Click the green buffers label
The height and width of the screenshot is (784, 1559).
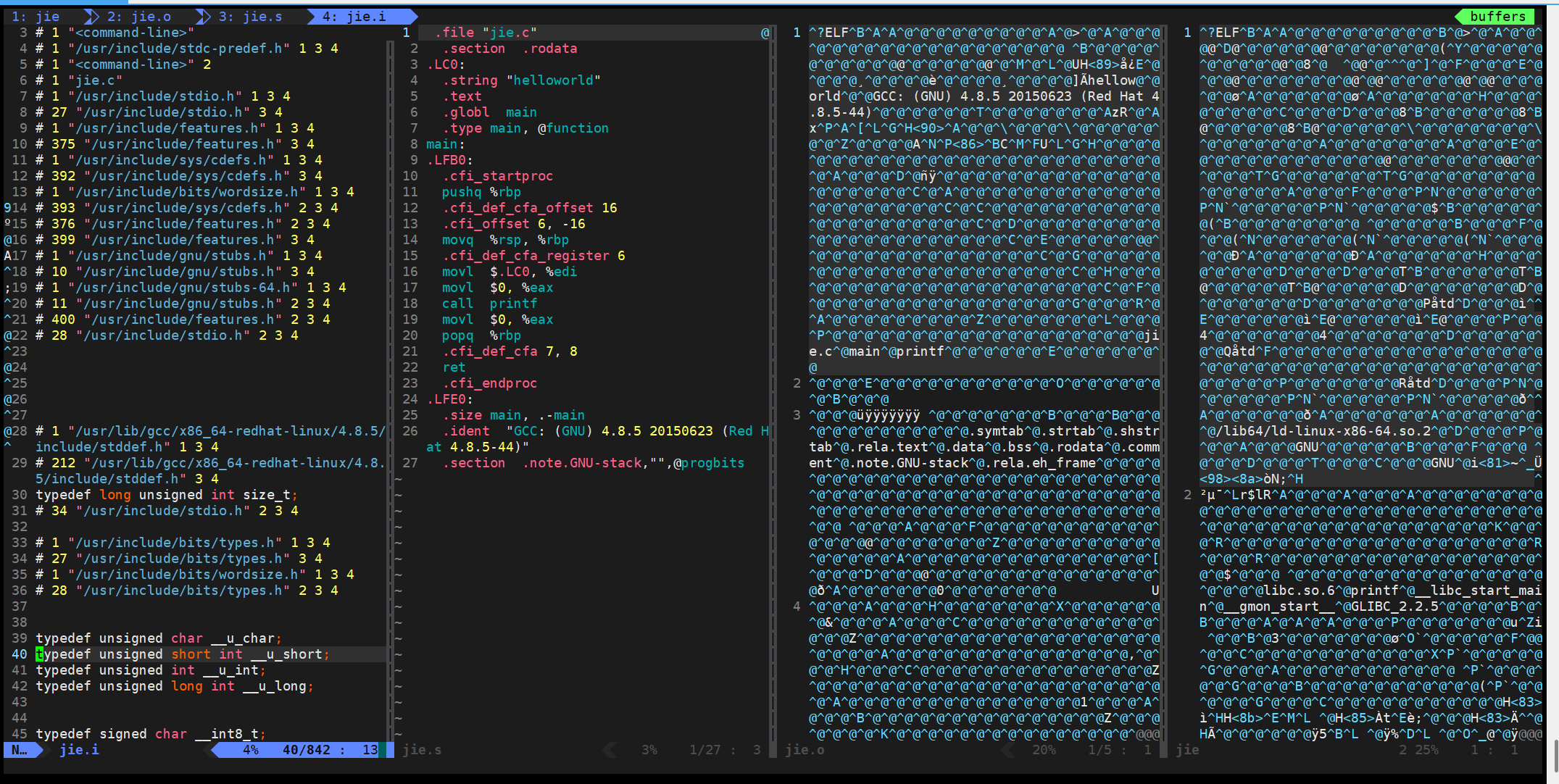(x=1497, y=16)
